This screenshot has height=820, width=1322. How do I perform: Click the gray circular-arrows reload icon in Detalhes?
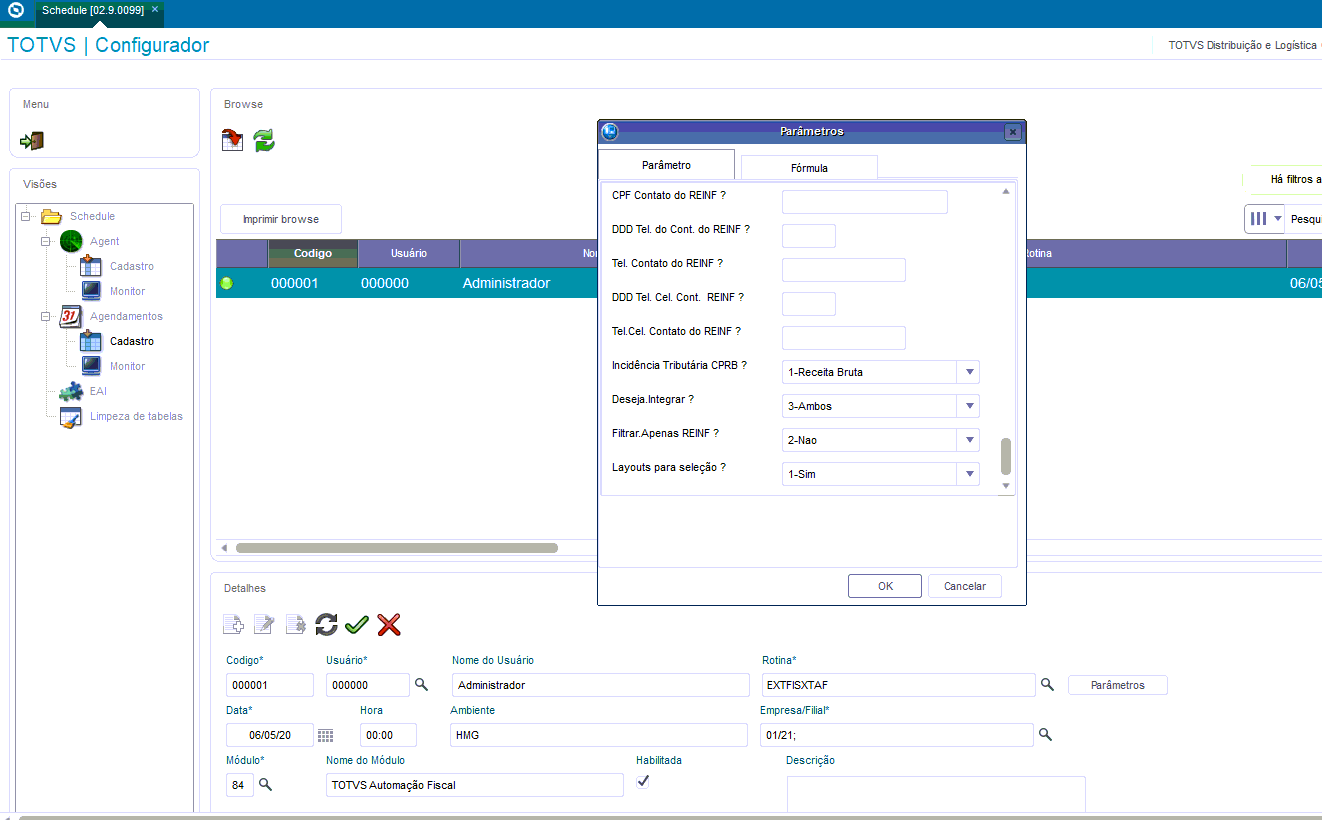pos(326,625)
